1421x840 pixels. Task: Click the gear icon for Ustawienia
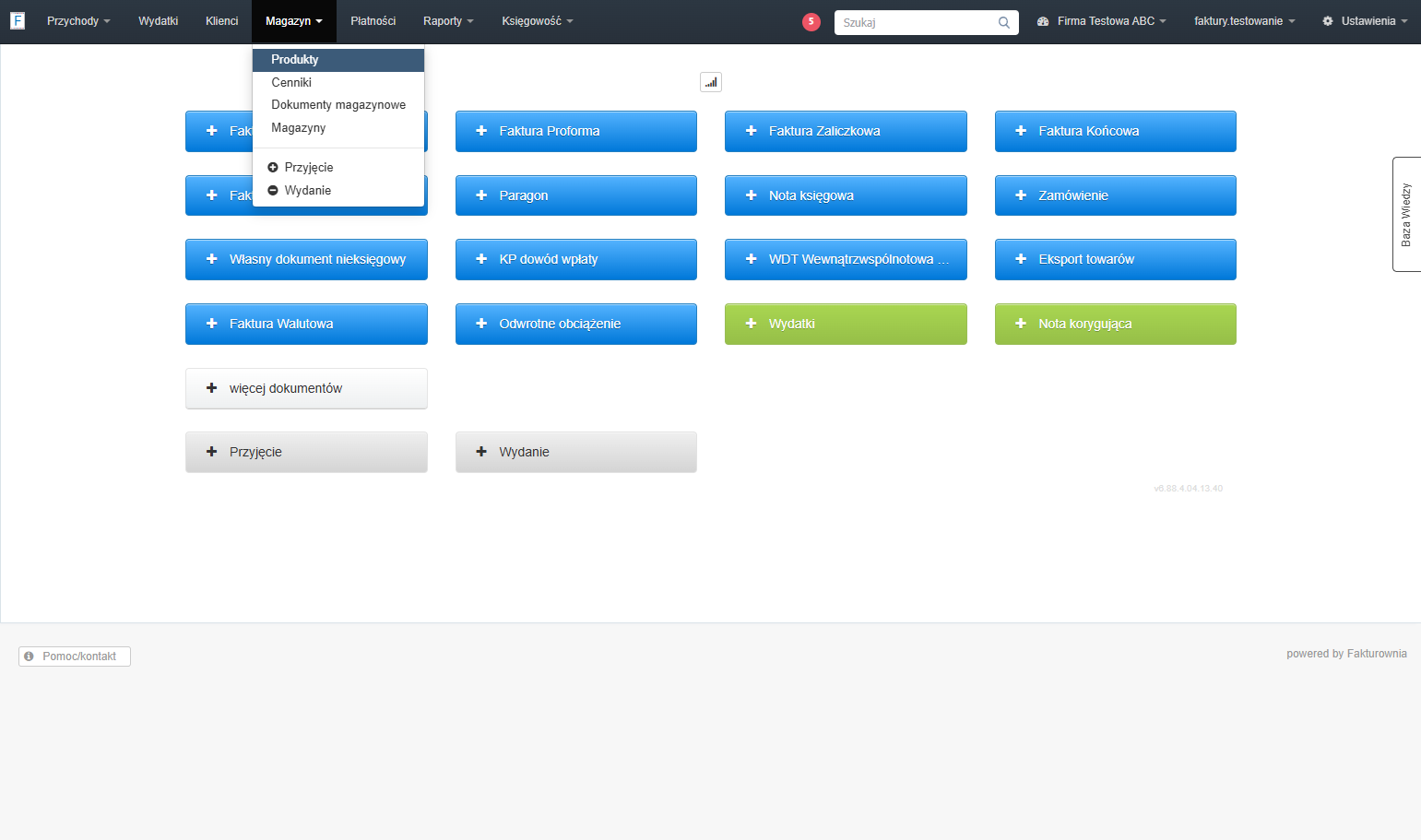click(1328, 21)
